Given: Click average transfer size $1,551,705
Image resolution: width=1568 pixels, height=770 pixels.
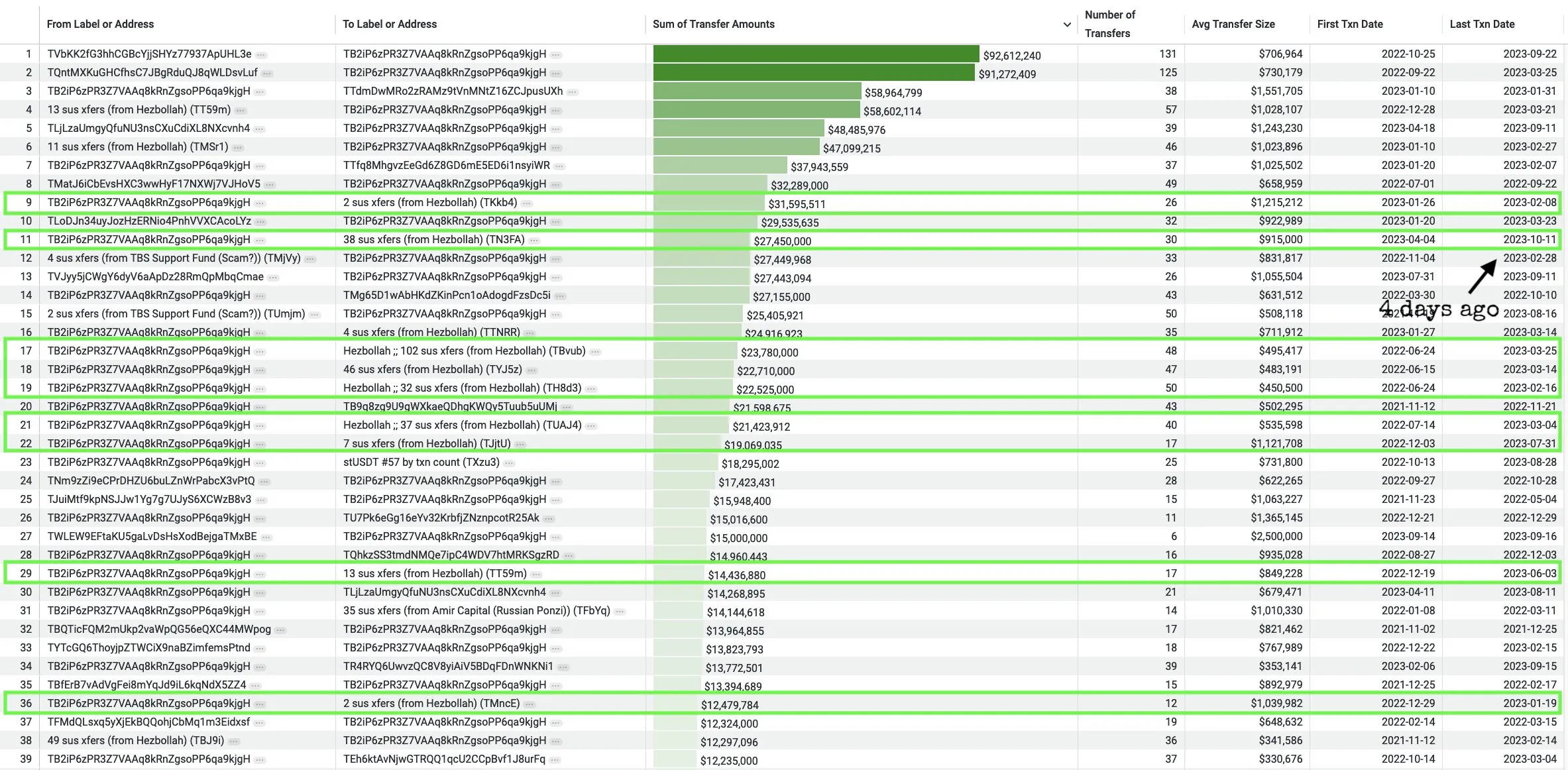Looking at the screenshot, I should tap(1276, 91).
